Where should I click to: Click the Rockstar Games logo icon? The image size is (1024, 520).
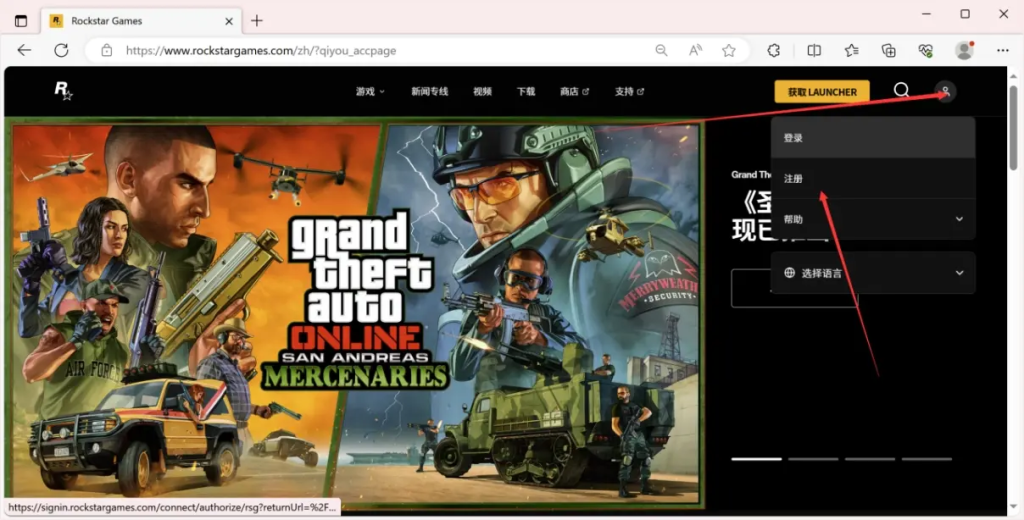pos(63,90)
